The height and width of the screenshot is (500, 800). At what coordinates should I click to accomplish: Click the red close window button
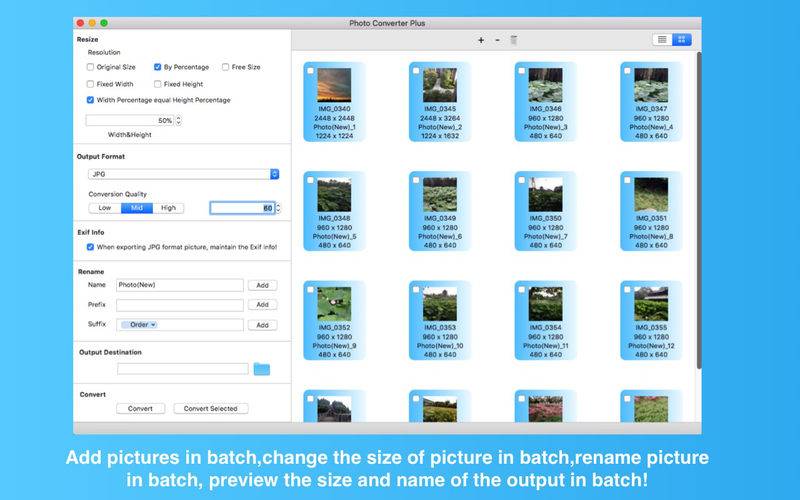coord(80,23)
